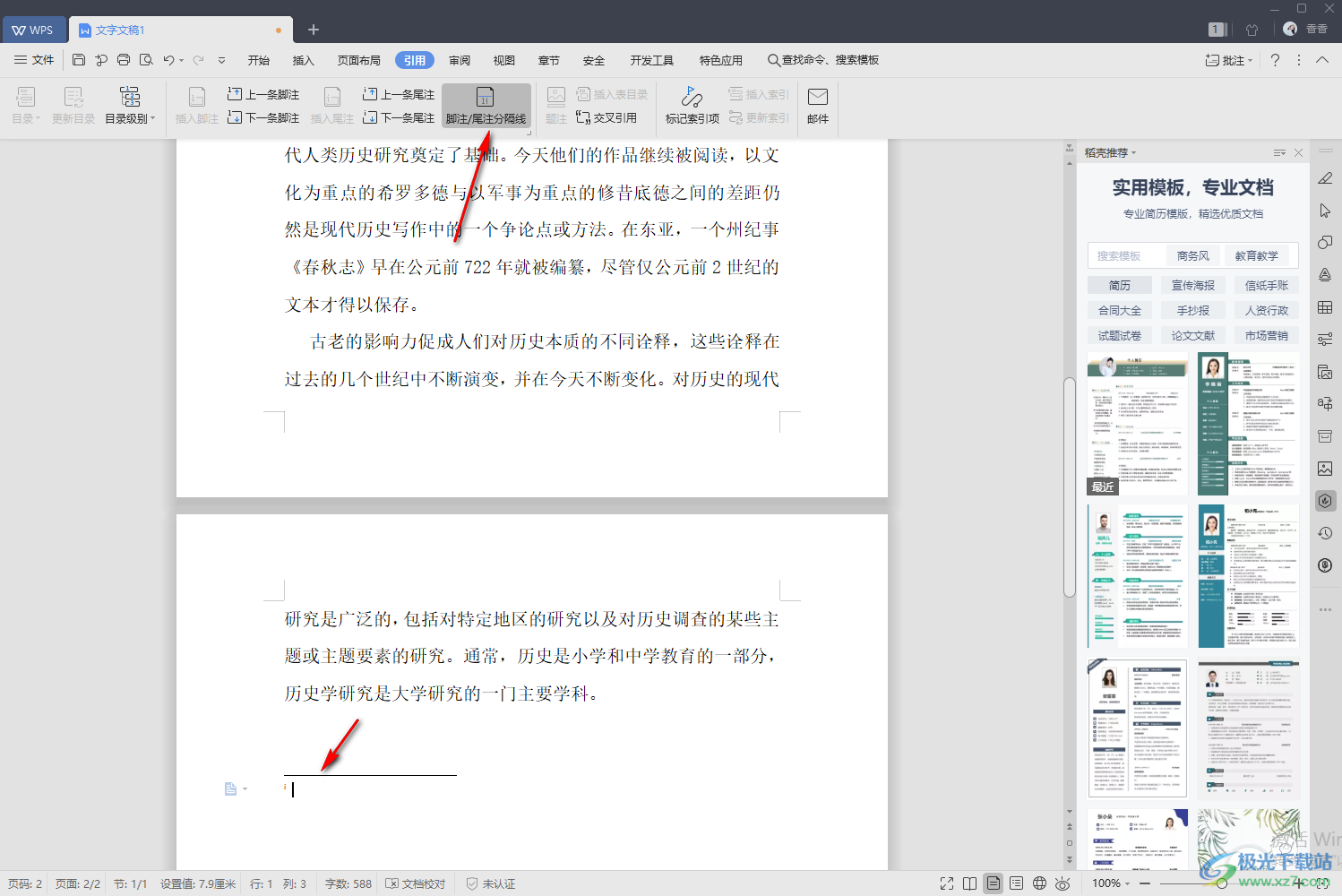
Task: Click 插入脚注 insert footnote icon
Action: (x=197, y=107)
